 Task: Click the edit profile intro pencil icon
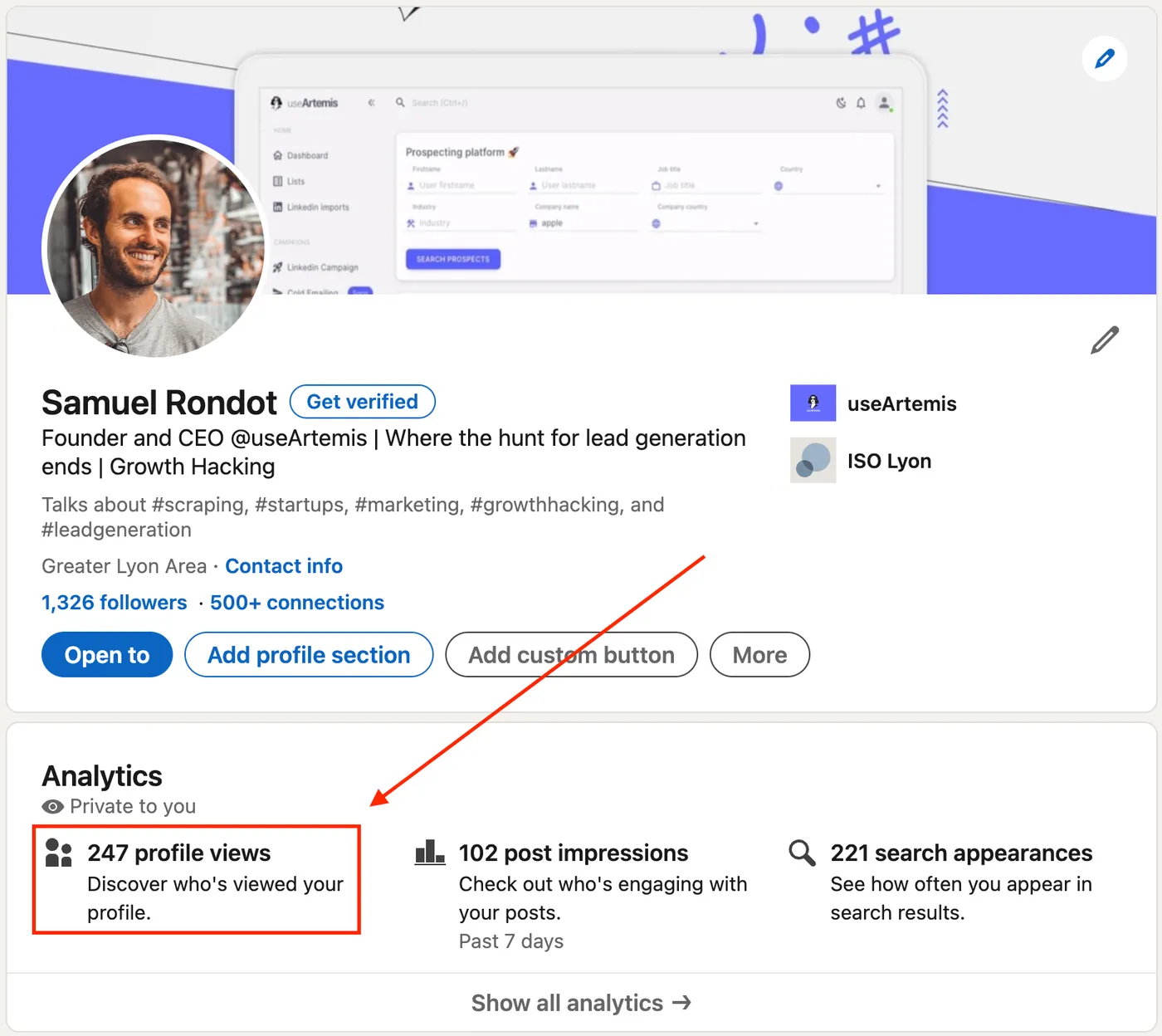point(1105,340)
